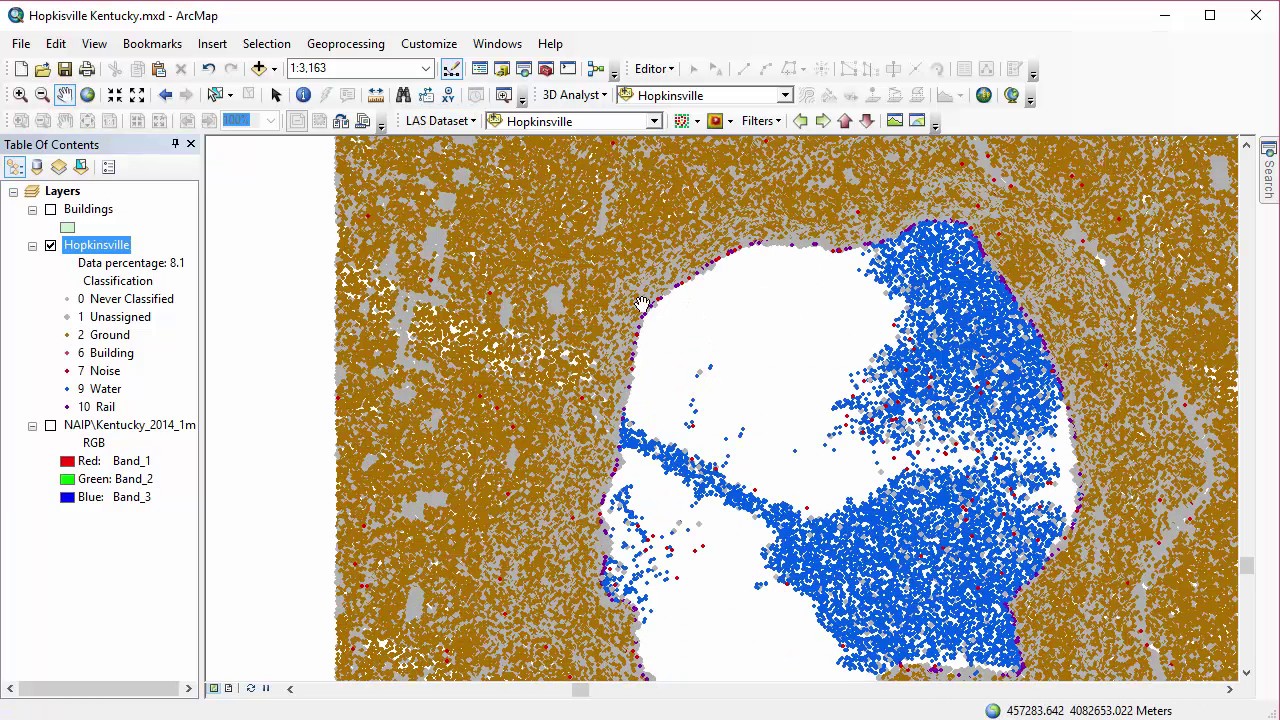The width and height of the screenshot is (1280, 720).
Task: Open the Editor dropdown menu
Action: tap(654, 68)
